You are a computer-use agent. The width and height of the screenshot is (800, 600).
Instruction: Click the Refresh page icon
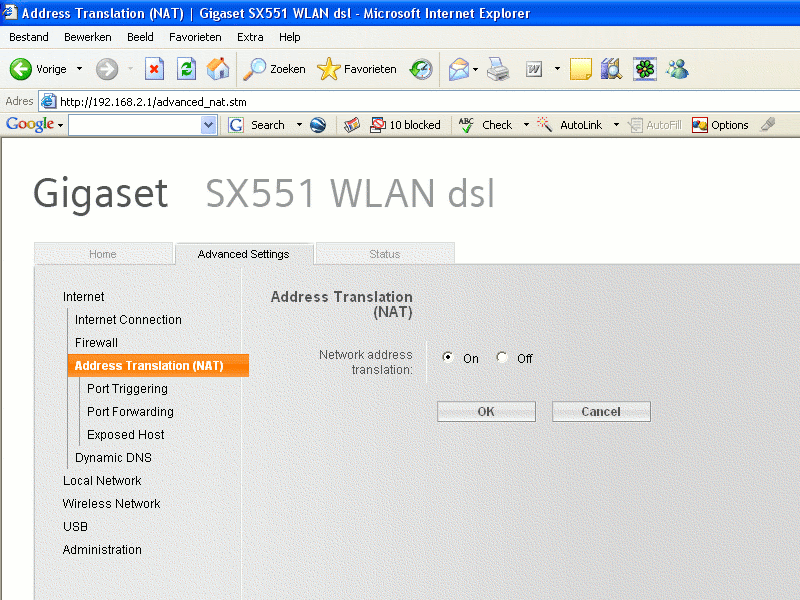[186, 69]
